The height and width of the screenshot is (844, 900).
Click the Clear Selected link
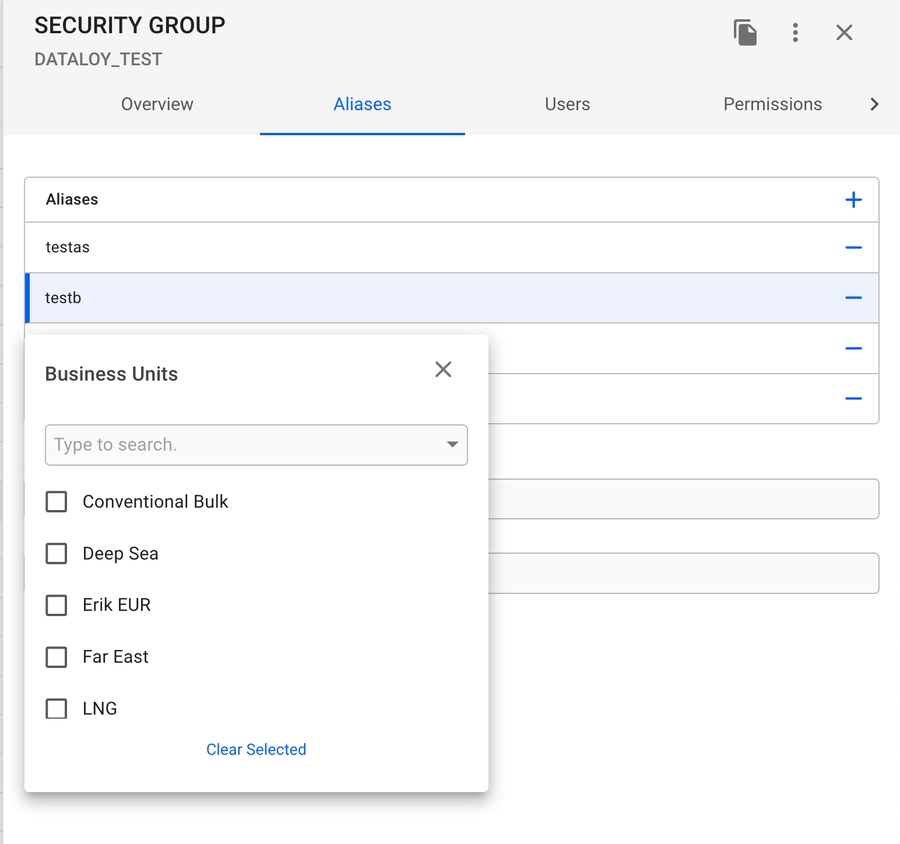pyautogui.click(x=256, y=749)
